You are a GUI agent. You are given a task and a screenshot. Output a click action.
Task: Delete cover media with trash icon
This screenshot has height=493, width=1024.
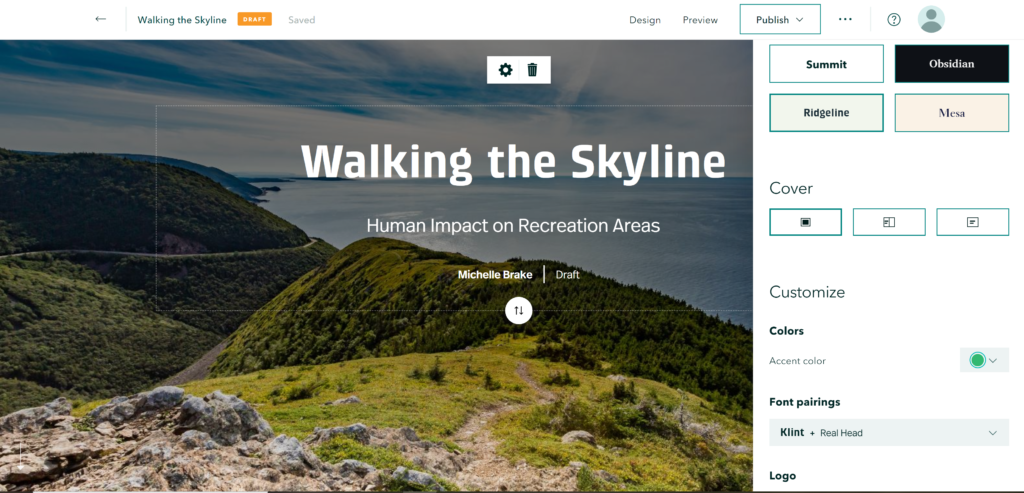pos(532,69)
